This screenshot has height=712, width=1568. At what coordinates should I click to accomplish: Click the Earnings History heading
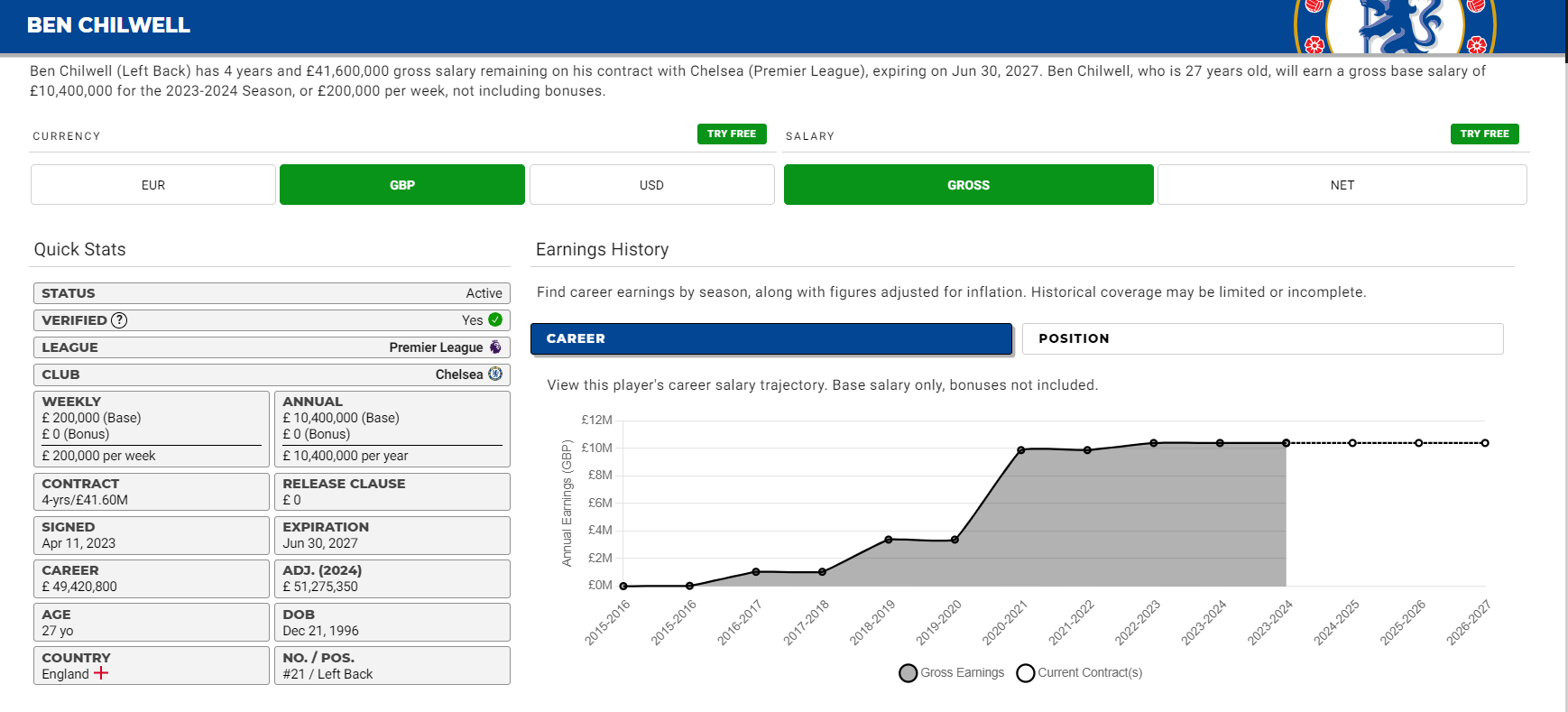tap(603, 250)
